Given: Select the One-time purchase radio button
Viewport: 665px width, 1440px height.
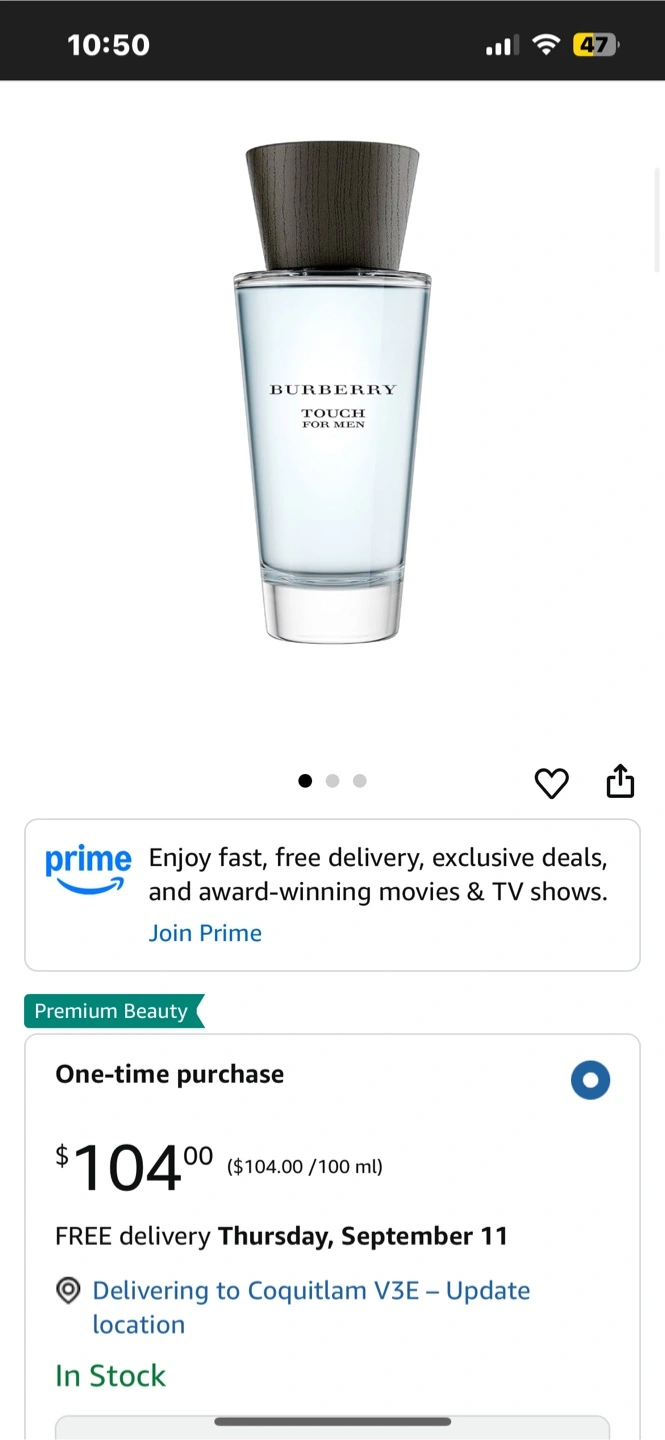Looking at the screenshot, I should tap(590, 1080).
